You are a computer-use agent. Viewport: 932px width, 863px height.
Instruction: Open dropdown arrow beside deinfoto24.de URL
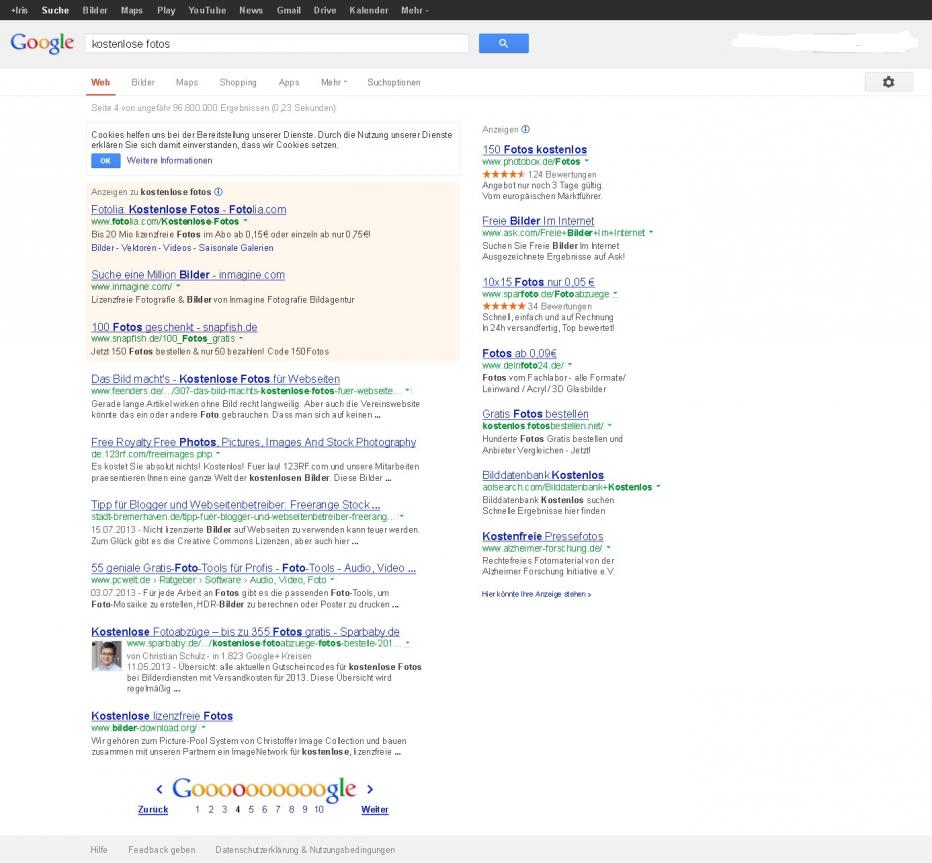570,365
